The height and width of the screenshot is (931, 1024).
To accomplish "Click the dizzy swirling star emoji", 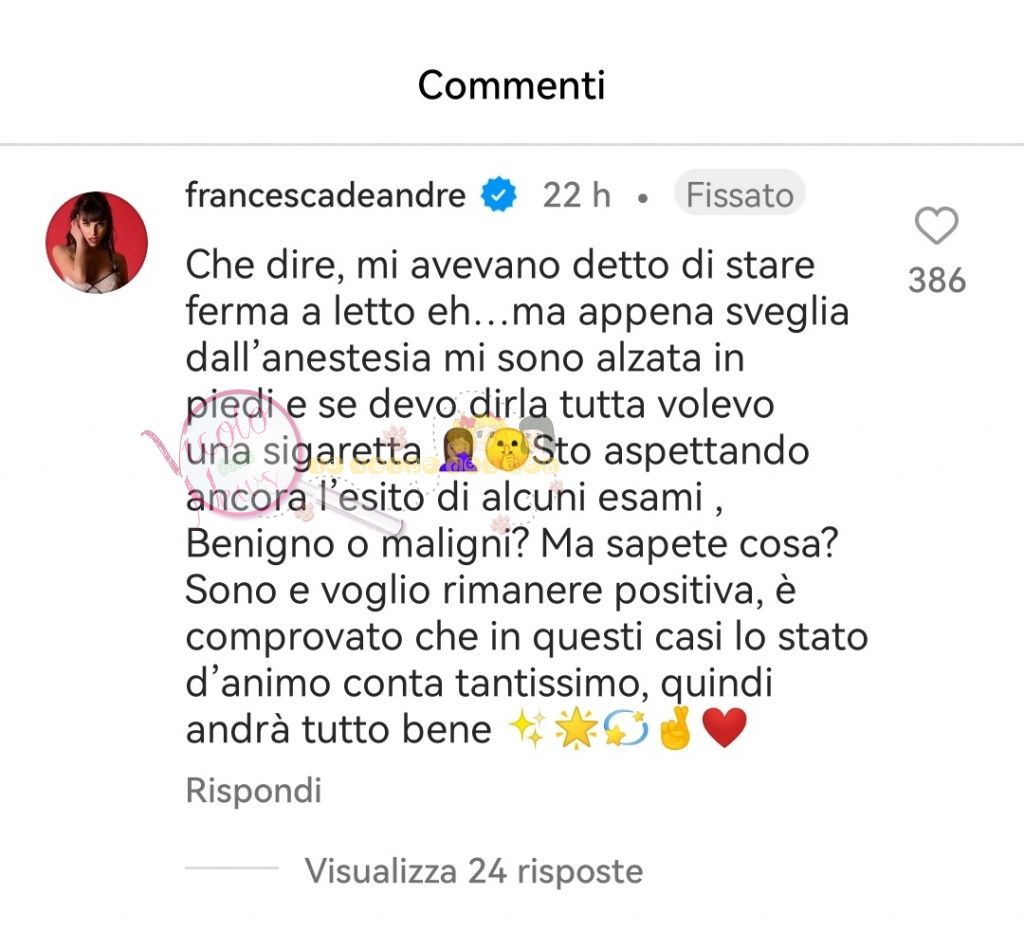I will (626, 729).
